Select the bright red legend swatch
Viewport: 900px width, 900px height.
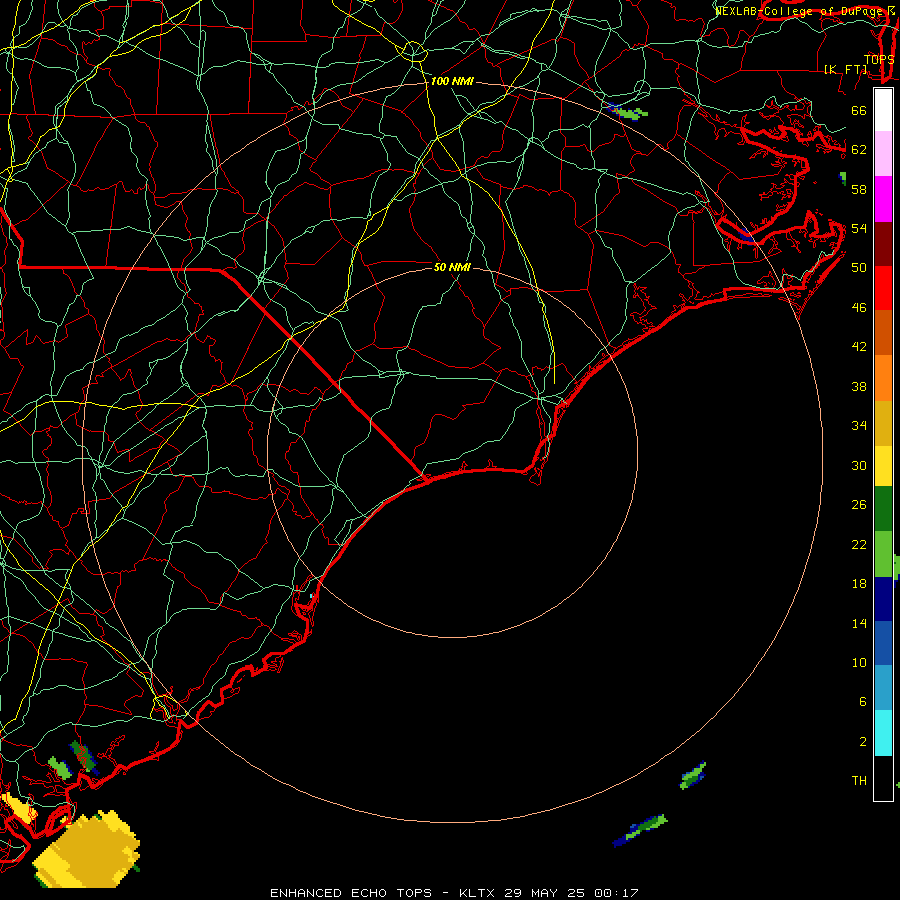pos(883,288)
